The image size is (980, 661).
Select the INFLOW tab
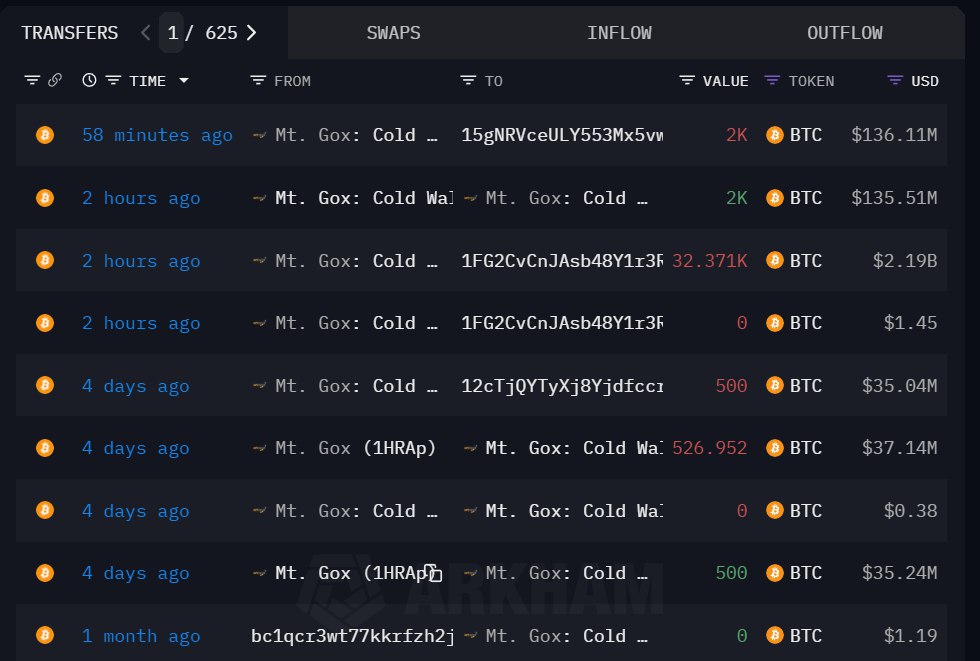click(x=619, y=33)
